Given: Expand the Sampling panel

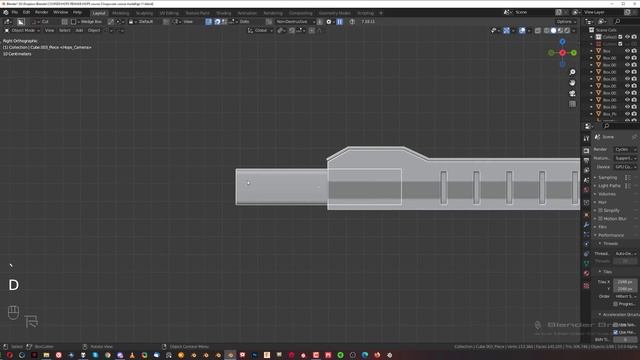Looking at the screenshot, I should click(x=607, y=178).
